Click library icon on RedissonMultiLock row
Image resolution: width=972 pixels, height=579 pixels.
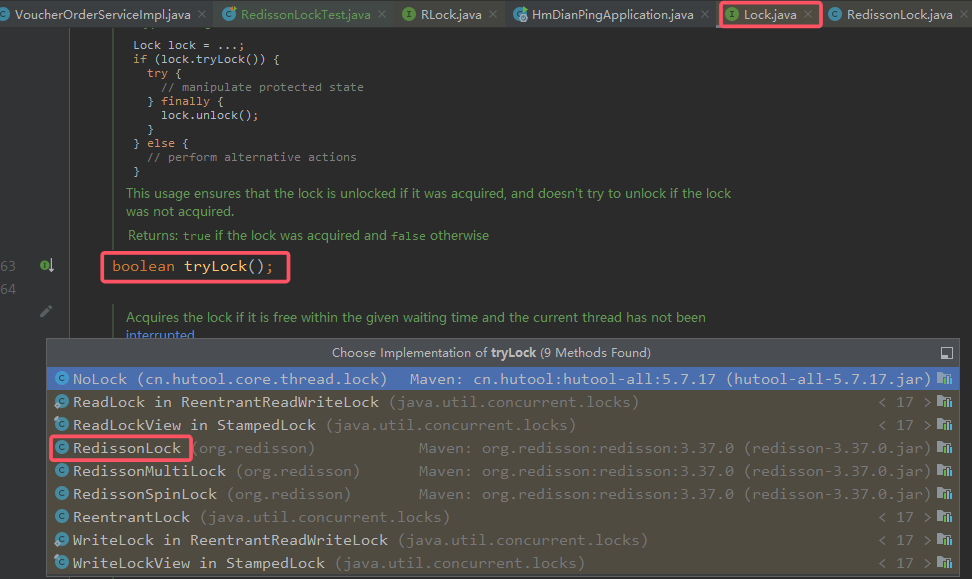click(x=945, y=471)
